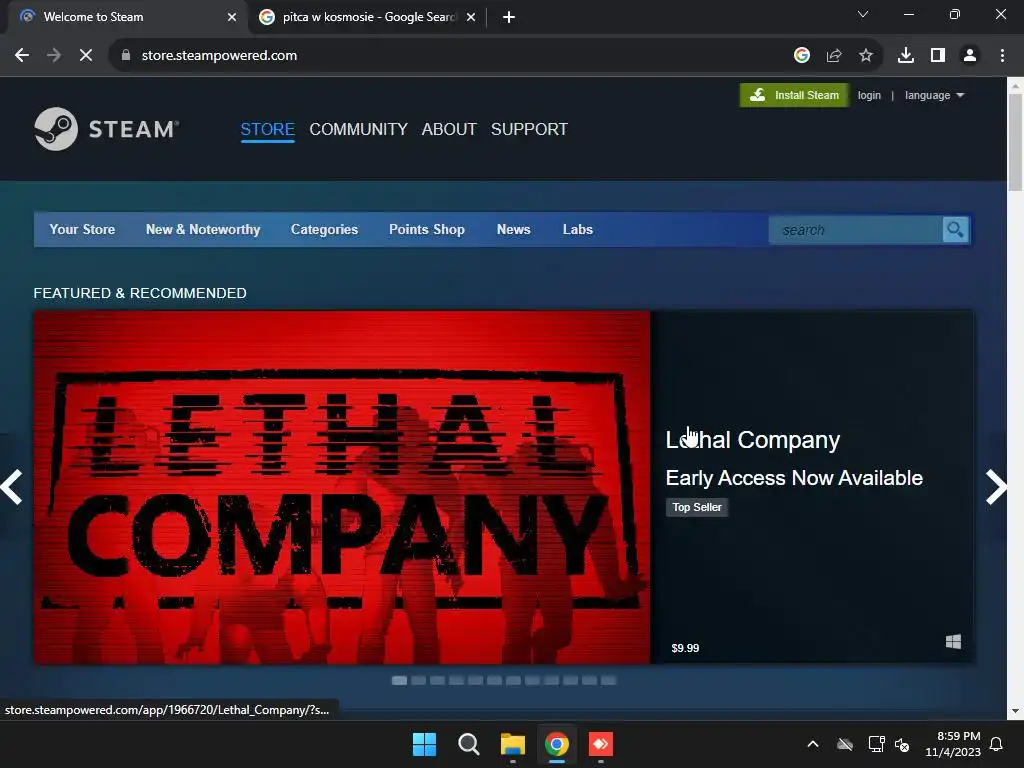The height and width of the screenshot is (768, 1024).
Task: Click the scrollbar down arrow
Action: tap(1015, 711)
